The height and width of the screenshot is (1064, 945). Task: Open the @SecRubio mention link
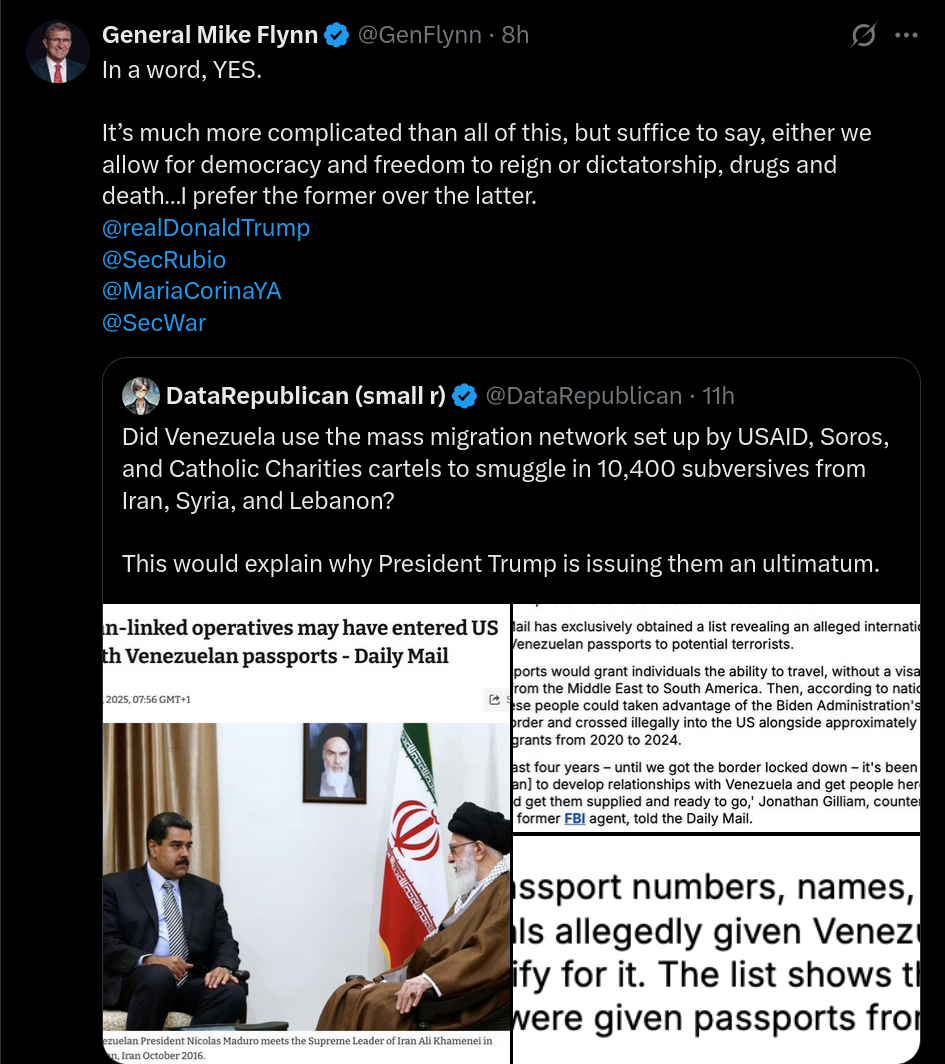tap(163, 259)
